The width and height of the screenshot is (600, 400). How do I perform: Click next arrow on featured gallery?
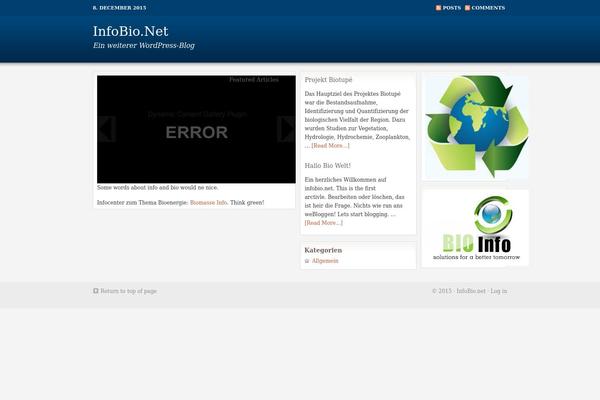pos(286,129)
